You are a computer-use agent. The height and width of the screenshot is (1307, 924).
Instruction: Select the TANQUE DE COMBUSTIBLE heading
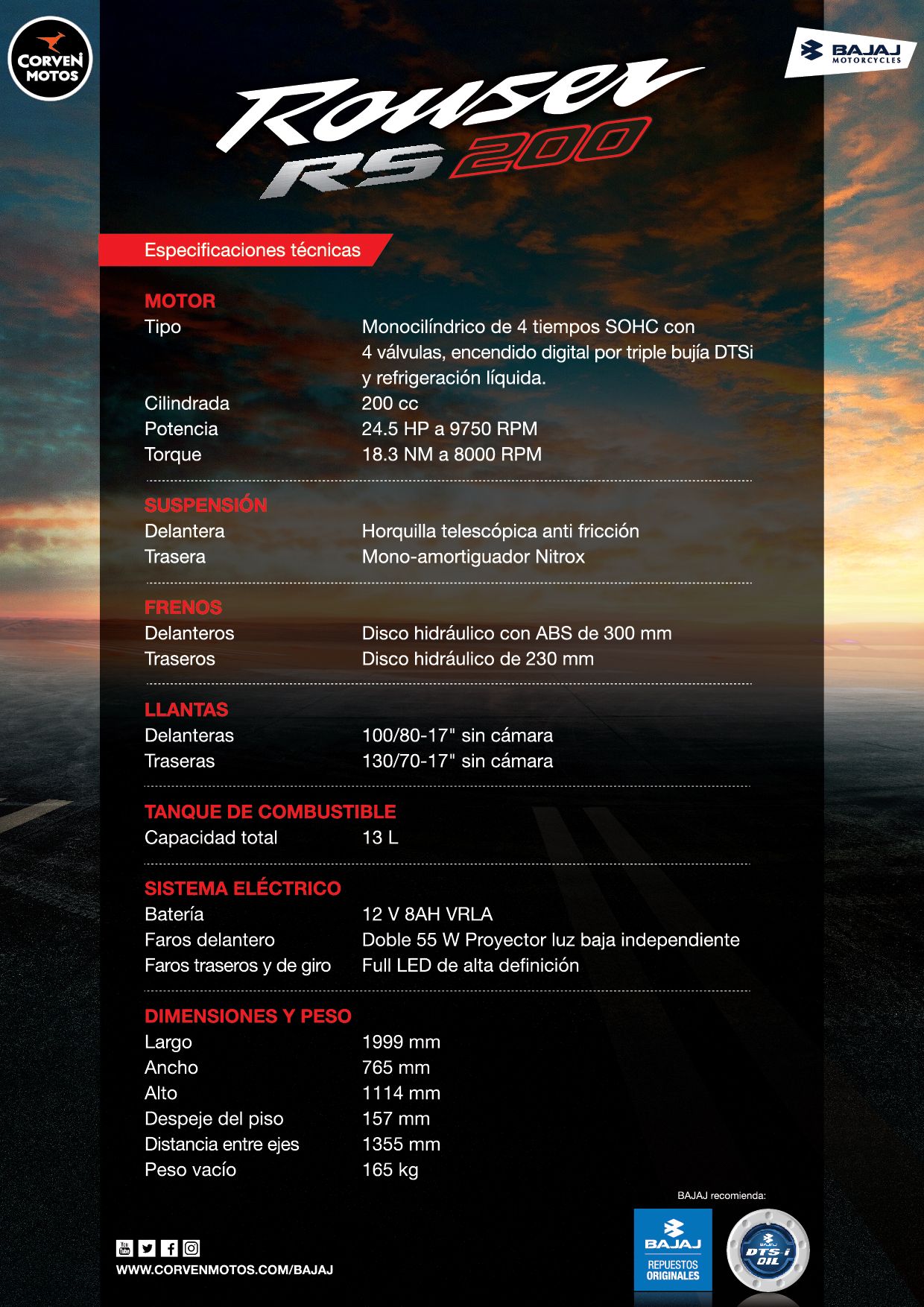point(270,811)
